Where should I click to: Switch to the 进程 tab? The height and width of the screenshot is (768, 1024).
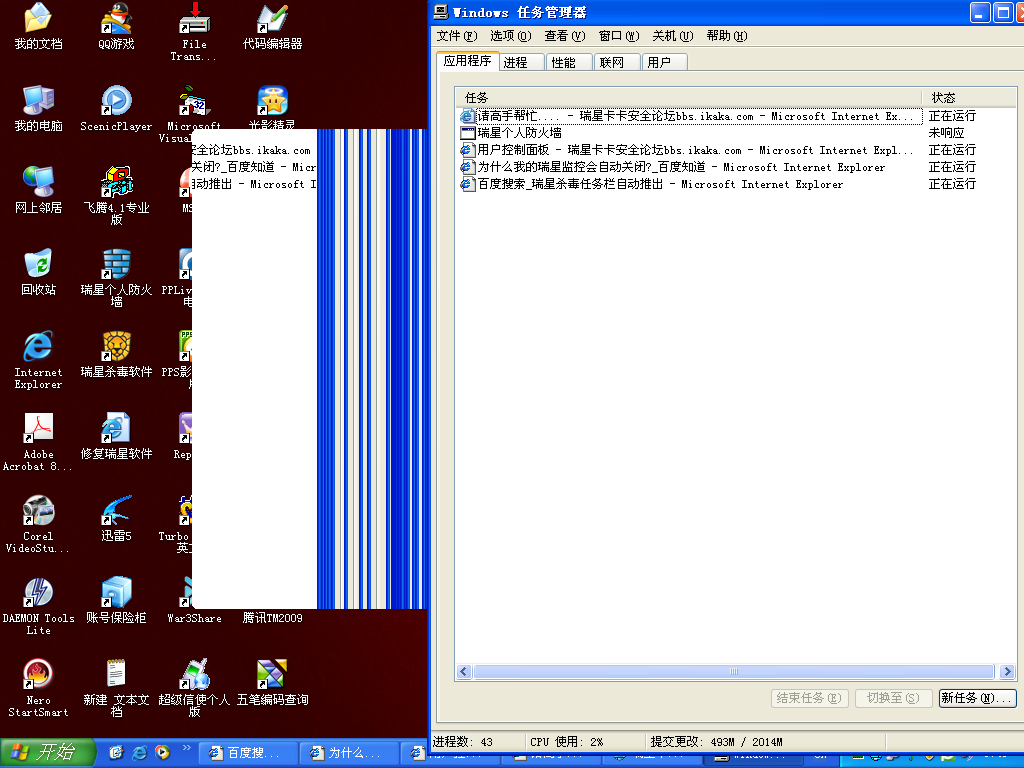click(521, 62)
